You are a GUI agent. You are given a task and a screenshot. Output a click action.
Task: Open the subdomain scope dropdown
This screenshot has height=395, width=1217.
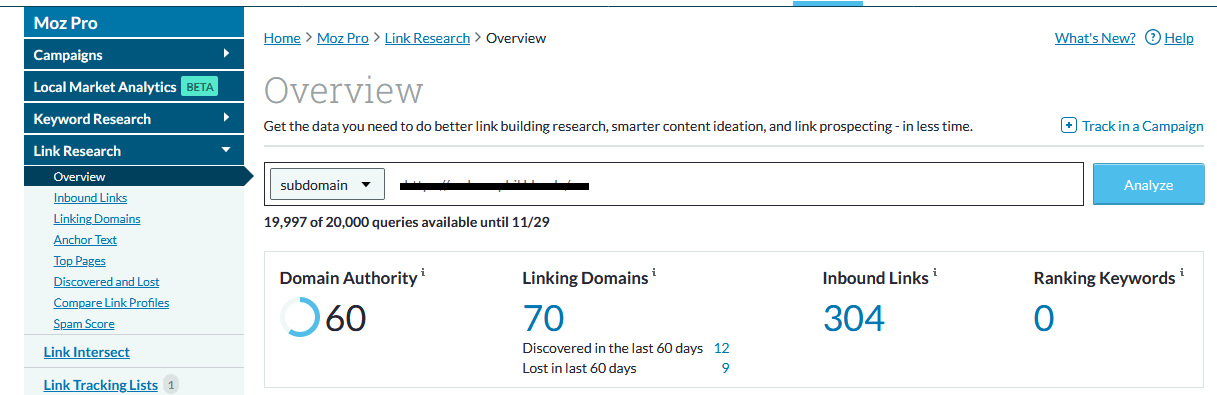click(x=327, y=185)
